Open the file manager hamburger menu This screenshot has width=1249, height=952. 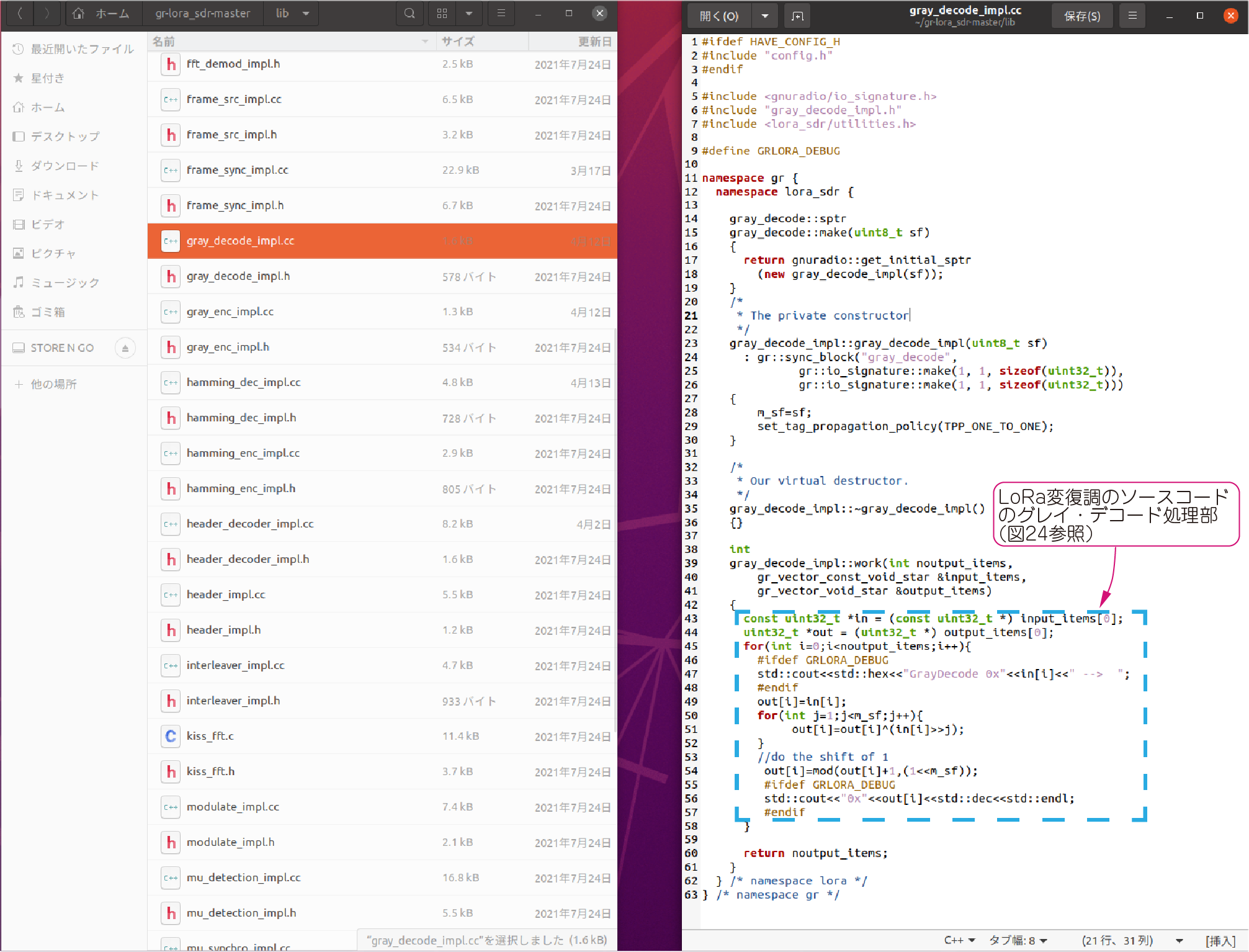click(501, 14)
